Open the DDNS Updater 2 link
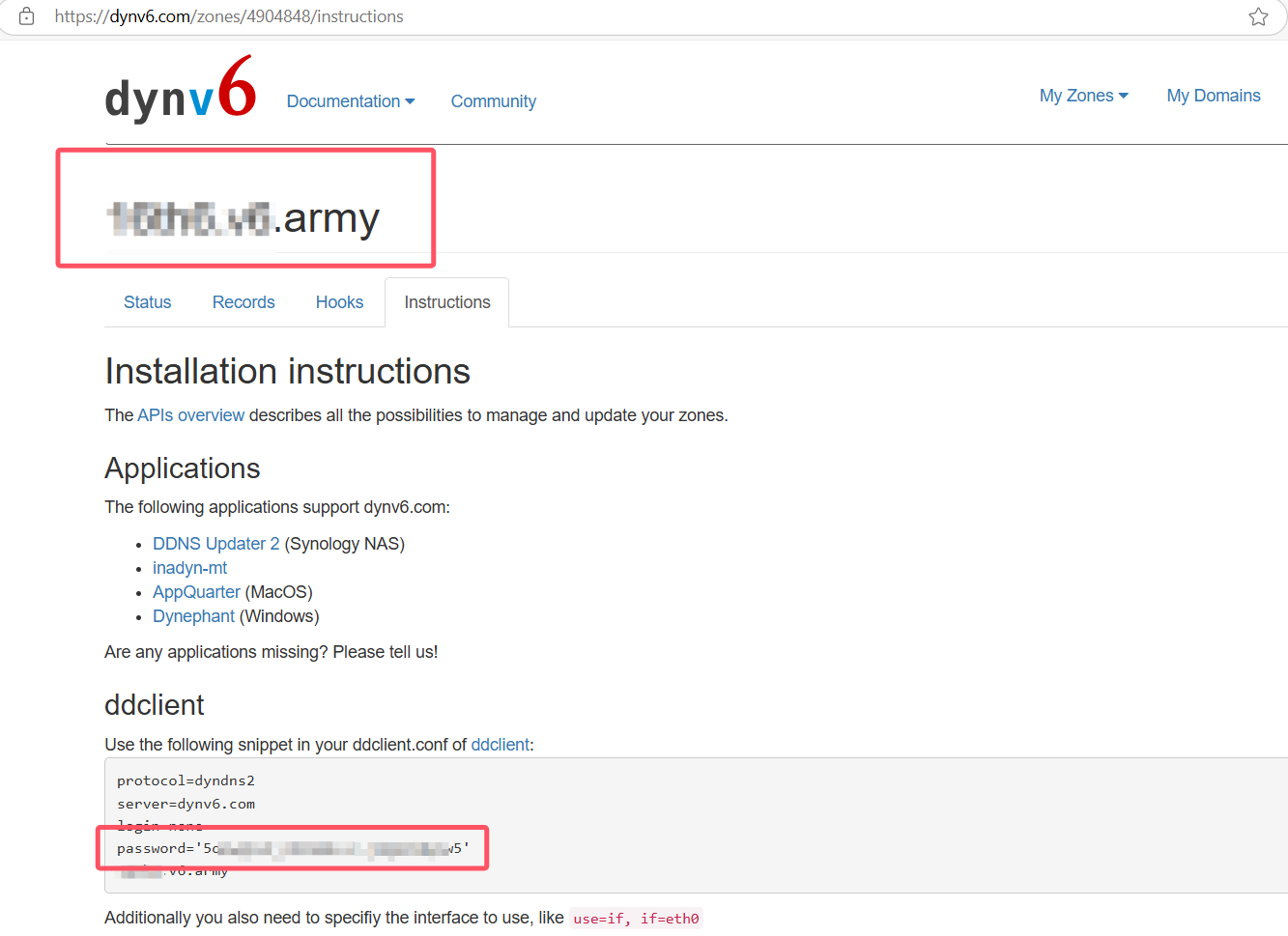The height and width of the screenshot is (936, 1288). pyautogui.click(x=215, y=544)
